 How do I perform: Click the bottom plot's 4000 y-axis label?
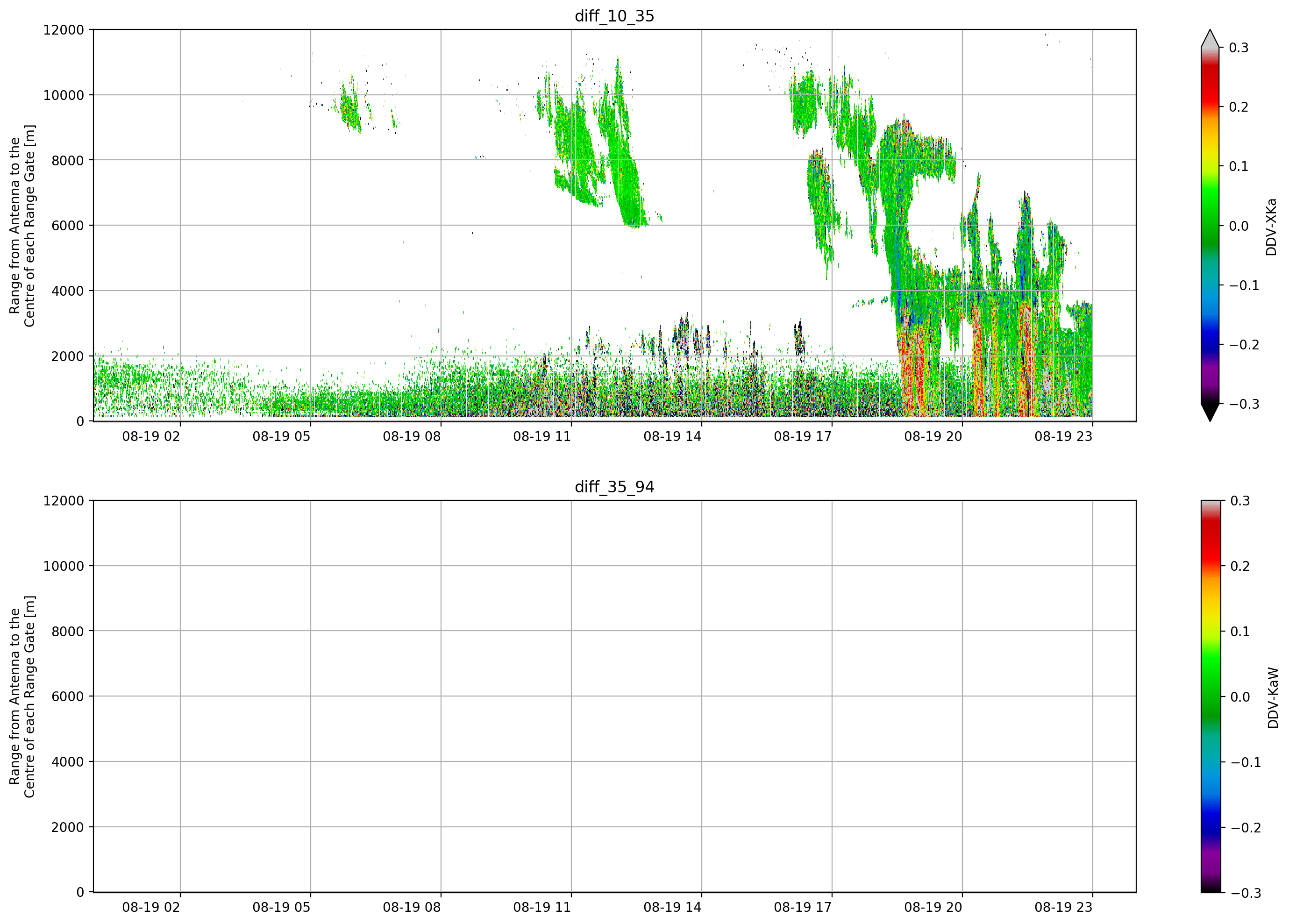68,762
